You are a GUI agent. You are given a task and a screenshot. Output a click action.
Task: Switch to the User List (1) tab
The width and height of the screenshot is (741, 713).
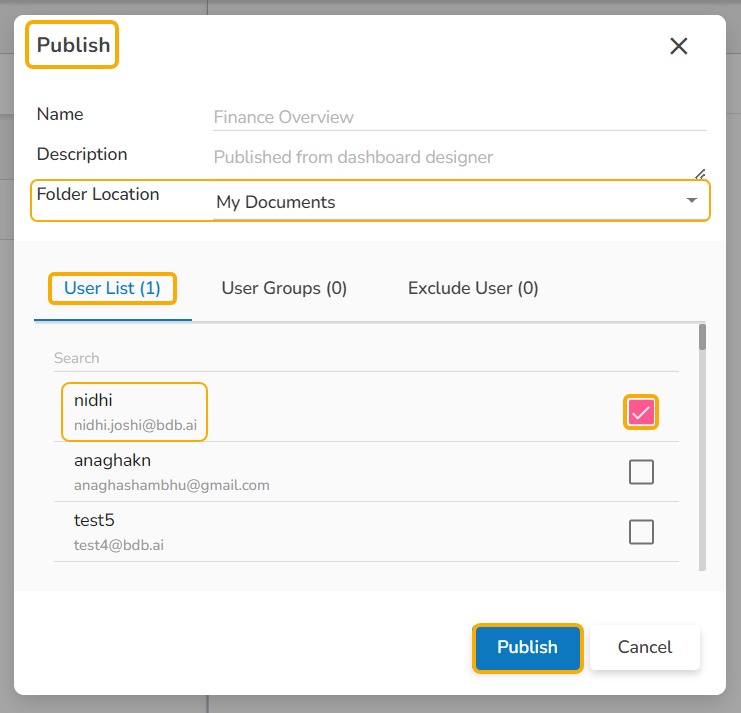tap(112, 288)
